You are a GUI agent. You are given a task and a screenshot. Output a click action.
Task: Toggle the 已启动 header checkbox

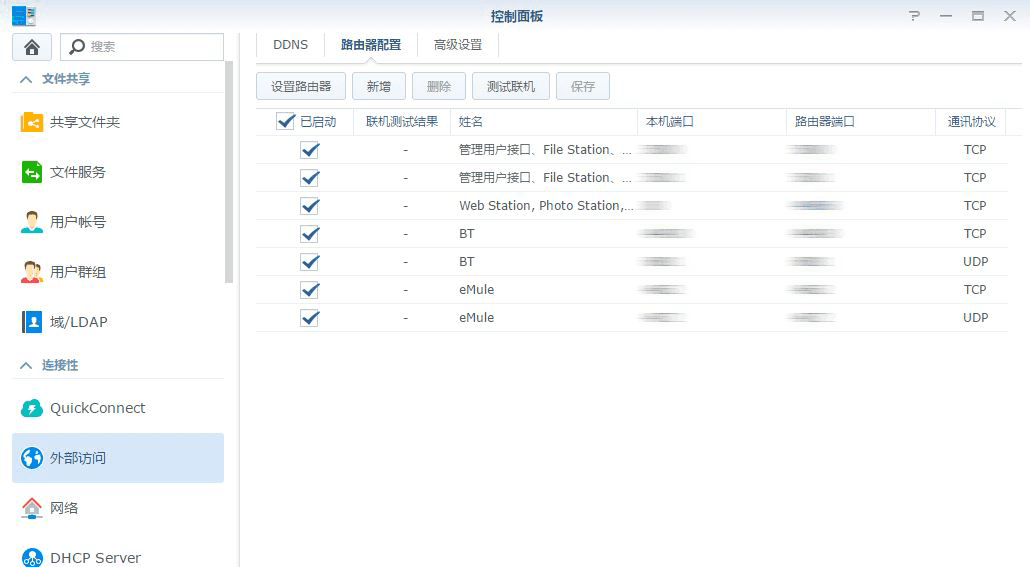(286, 122)
